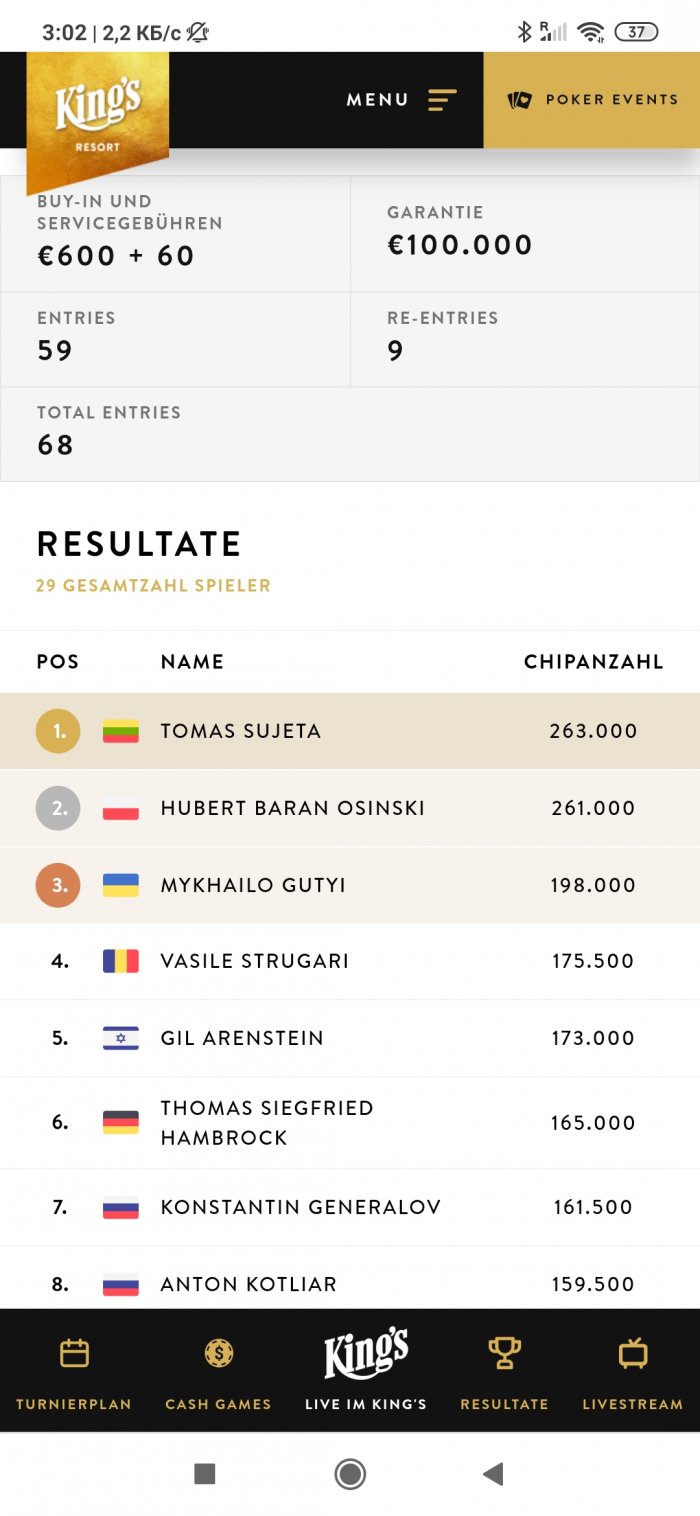Tap Gil Arenstein player name
The width and height of the screenshot is (700, 1516).
(242, 1038)
